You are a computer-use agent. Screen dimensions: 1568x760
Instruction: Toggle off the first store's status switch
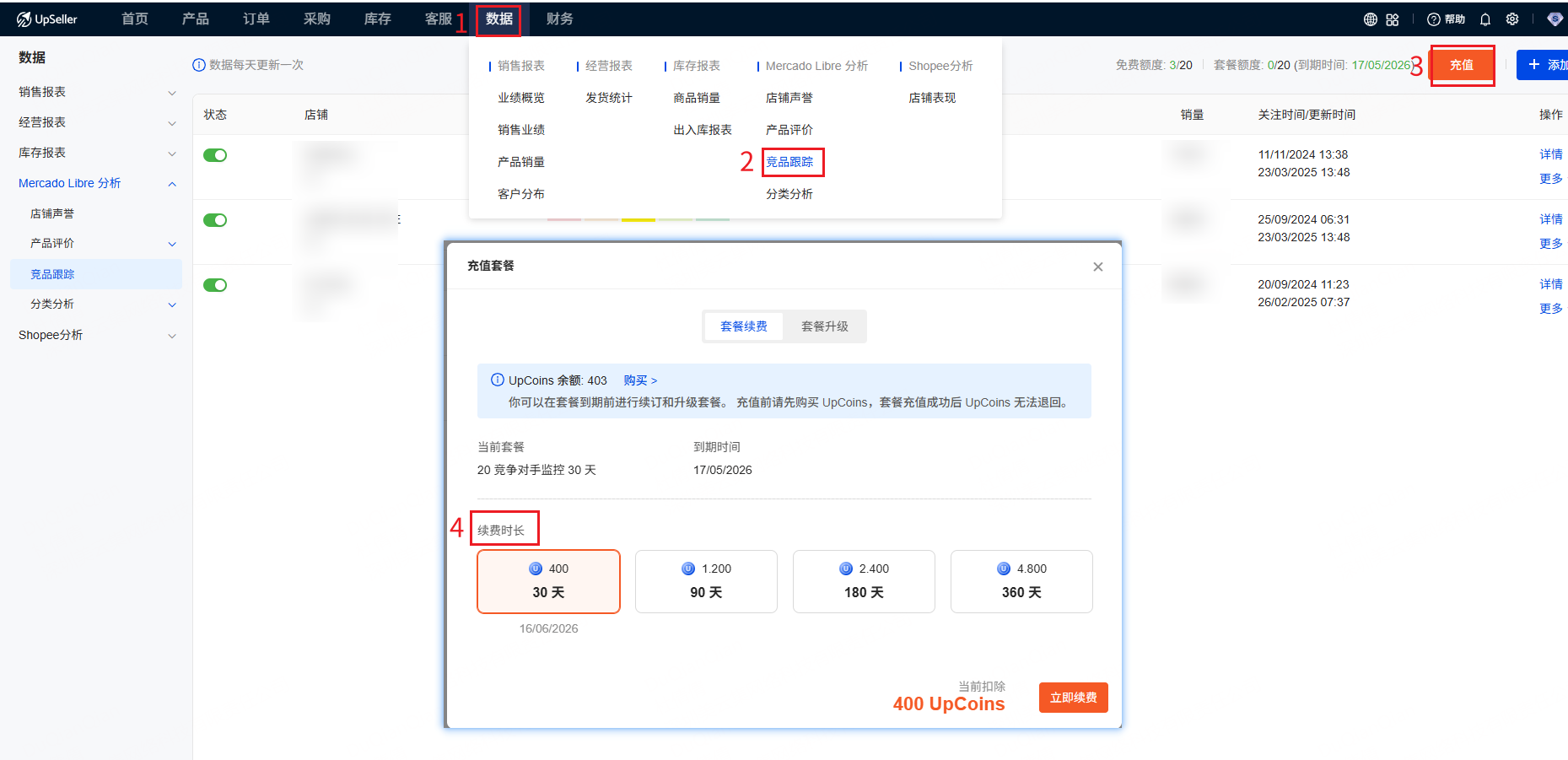(x=215, y=155)
